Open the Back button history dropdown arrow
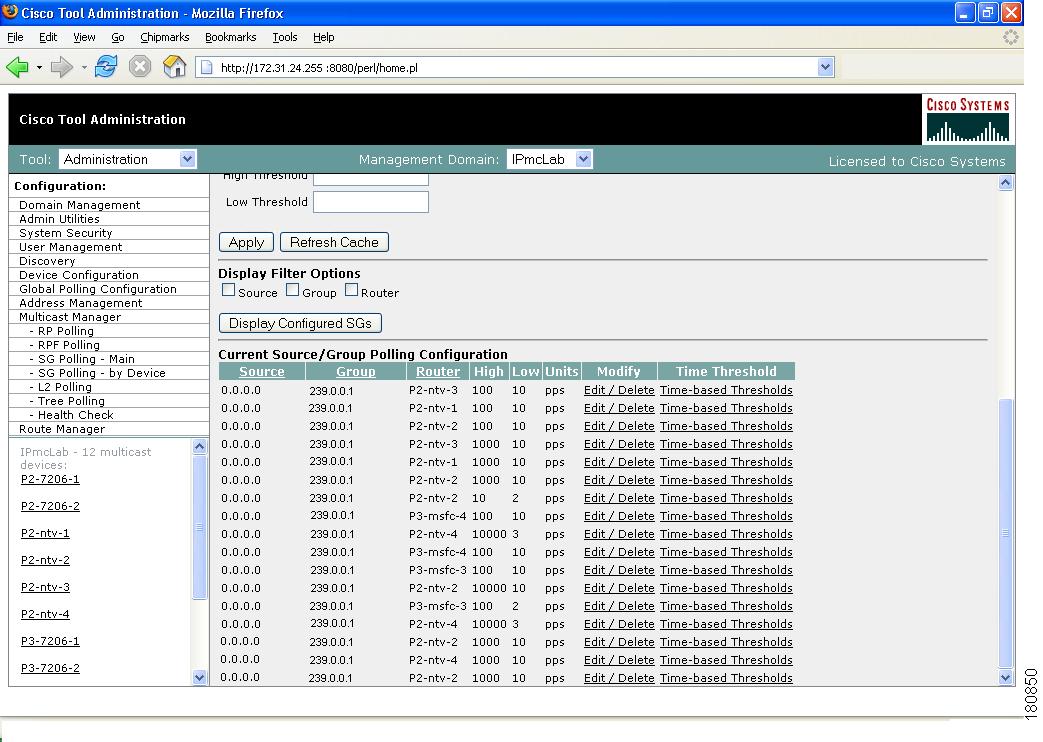Image resolution: width=1043 pixels, height=742 pixels. click(x=39, y=67)
